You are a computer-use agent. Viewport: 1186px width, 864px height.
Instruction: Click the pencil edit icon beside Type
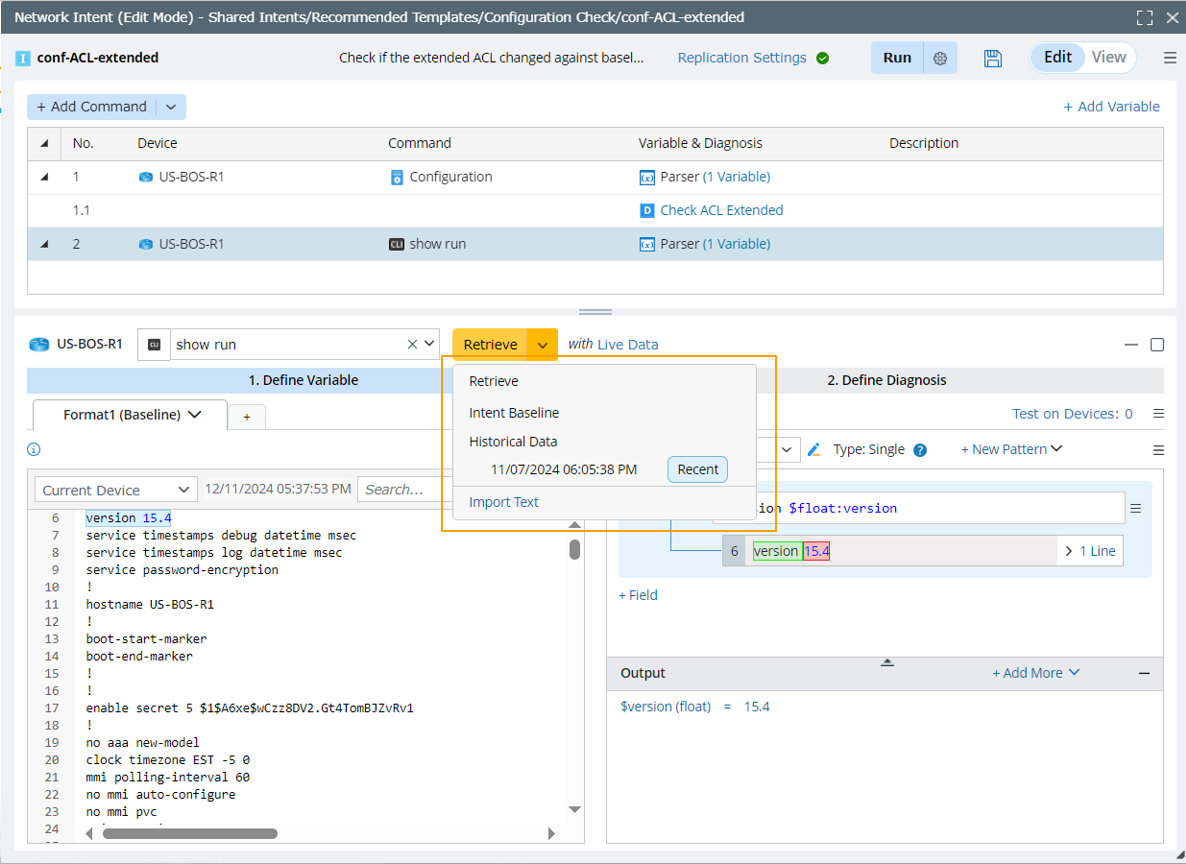tap(814, 450)
